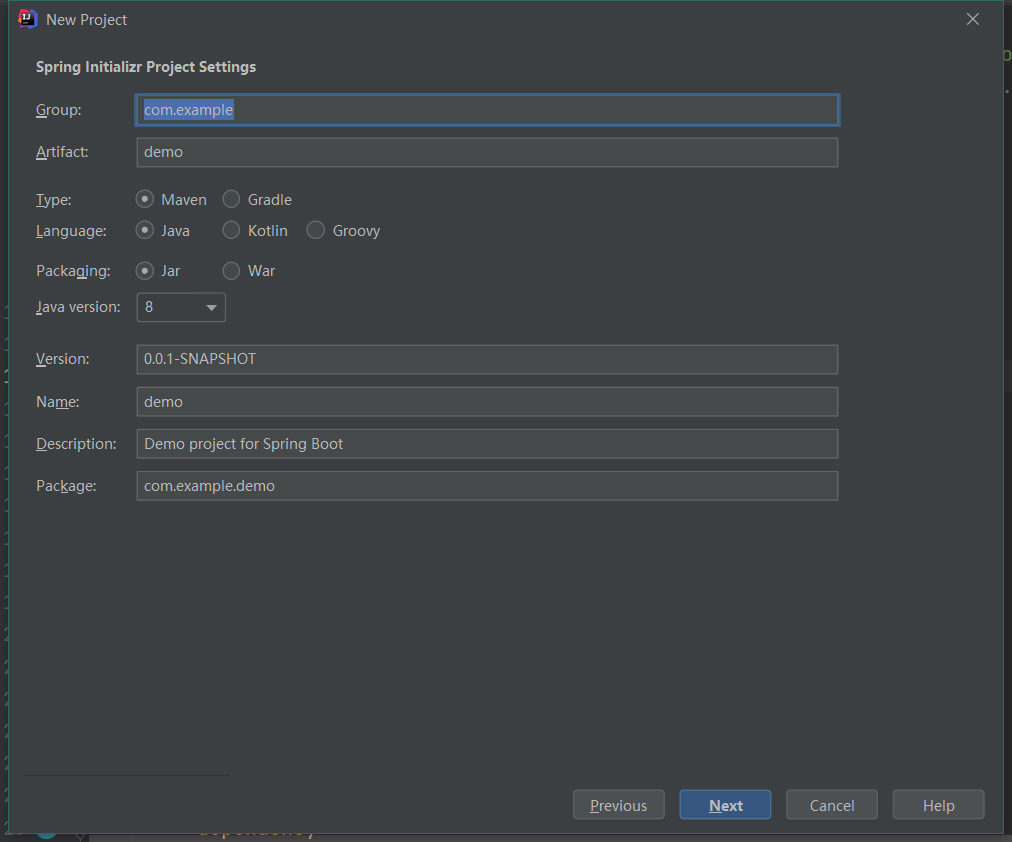Viewport: 1012px width, 842px height.
Task: Click the IntelliJ IDEA logo icon
Action: (28, 19)
